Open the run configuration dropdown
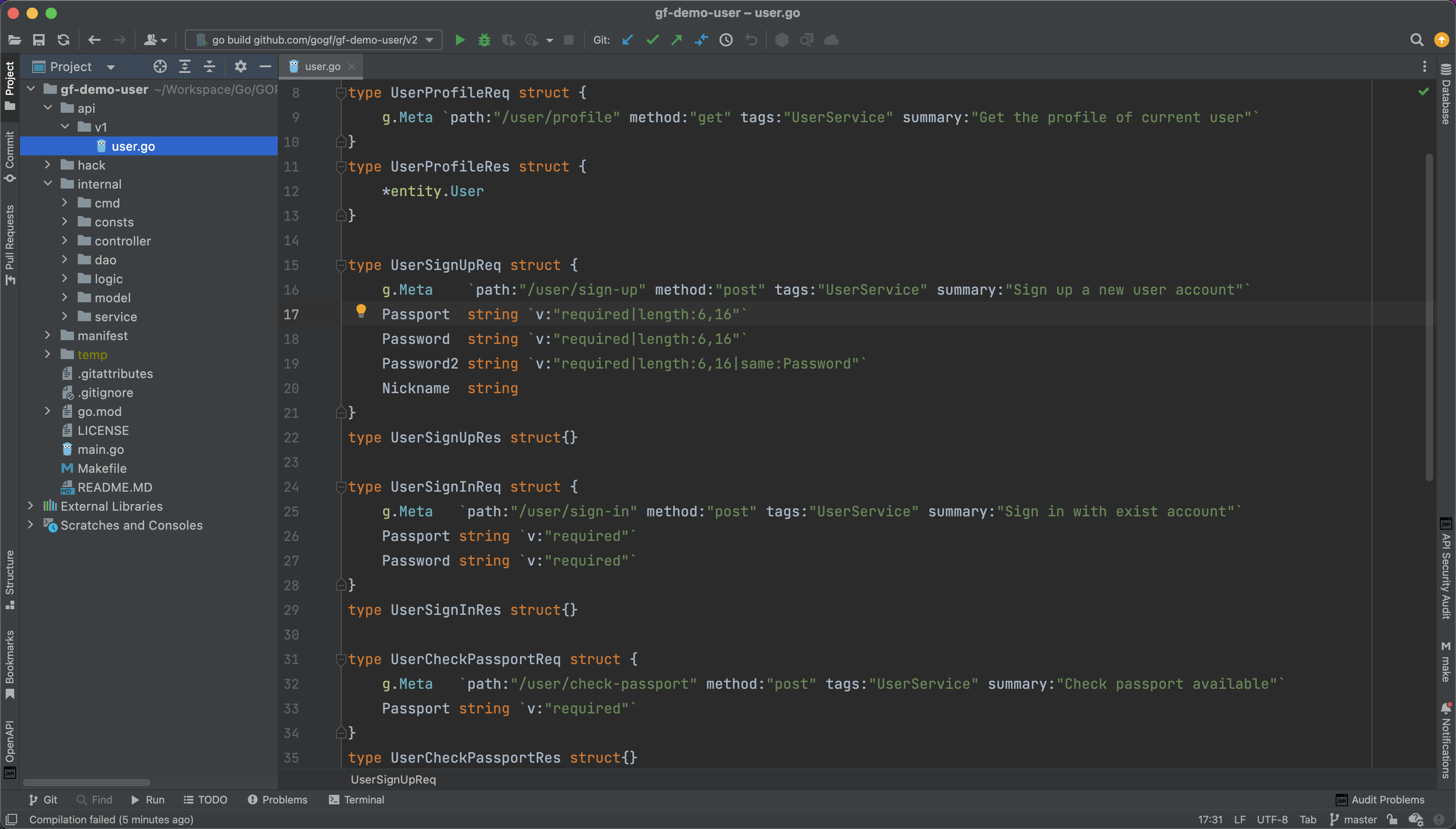The width and height of the screenshot is (1456, 829). coord(314,40)
